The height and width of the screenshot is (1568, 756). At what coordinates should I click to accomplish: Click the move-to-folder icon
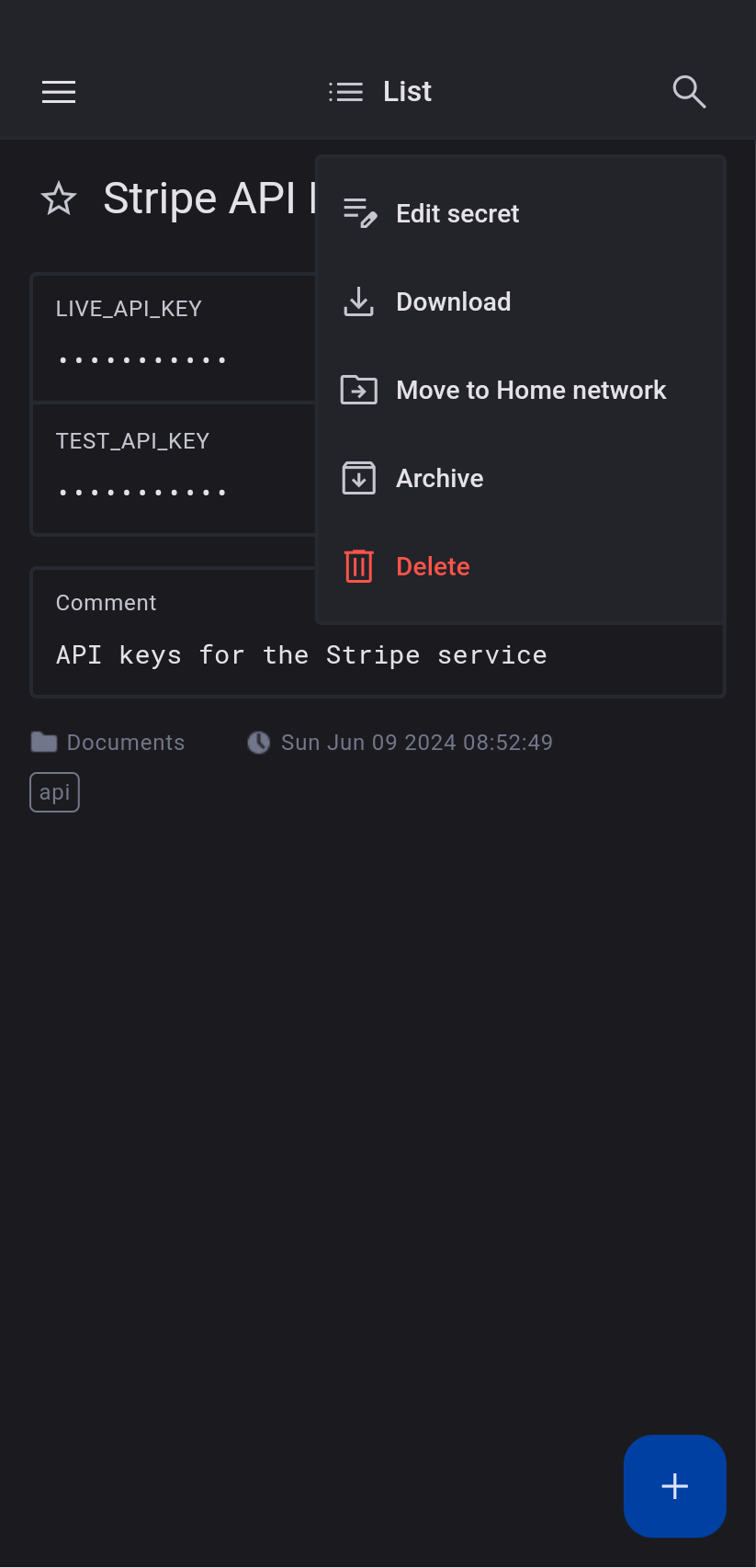tap(359, 390)
